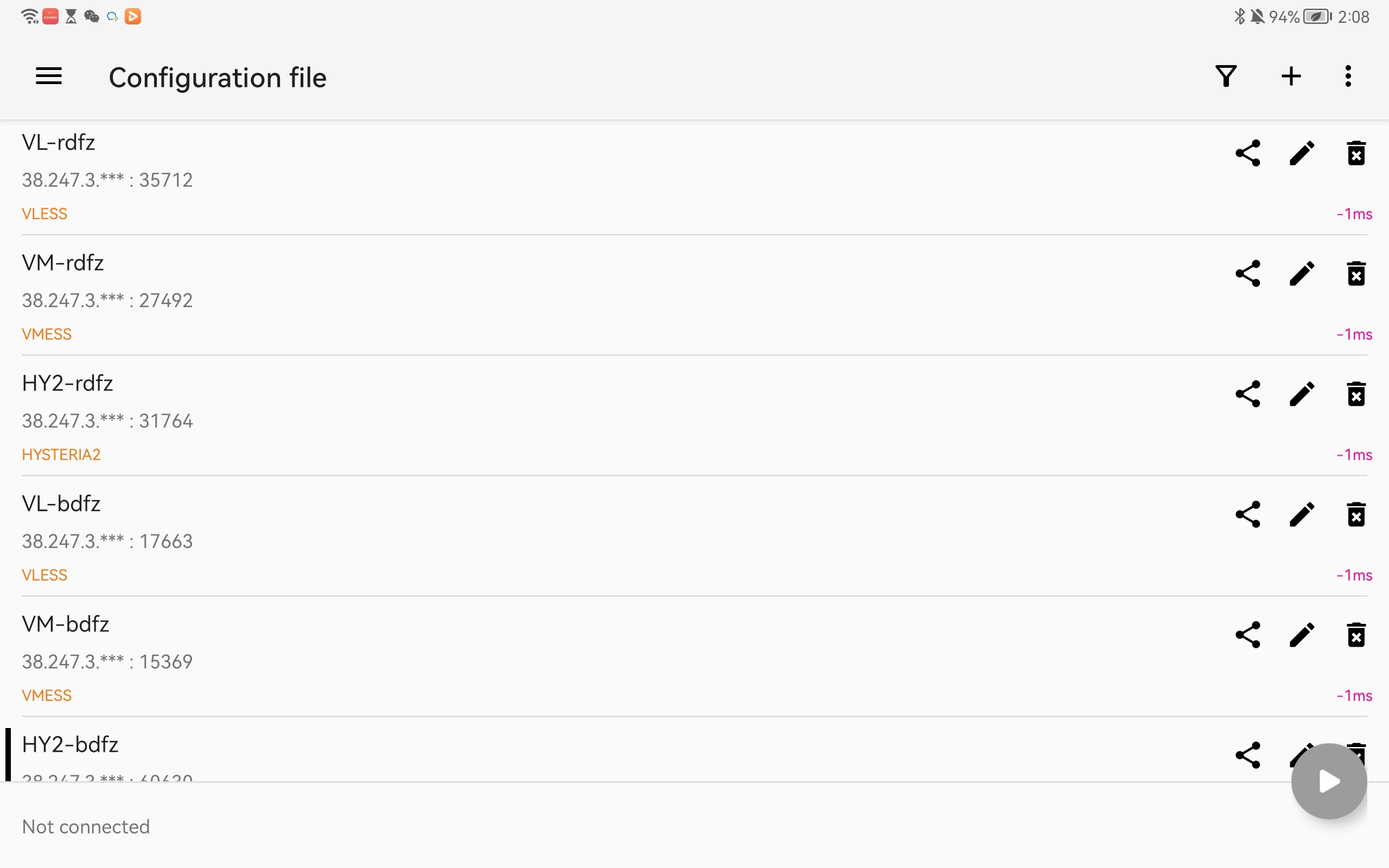Tap the Not connected status text

[86, 827]
